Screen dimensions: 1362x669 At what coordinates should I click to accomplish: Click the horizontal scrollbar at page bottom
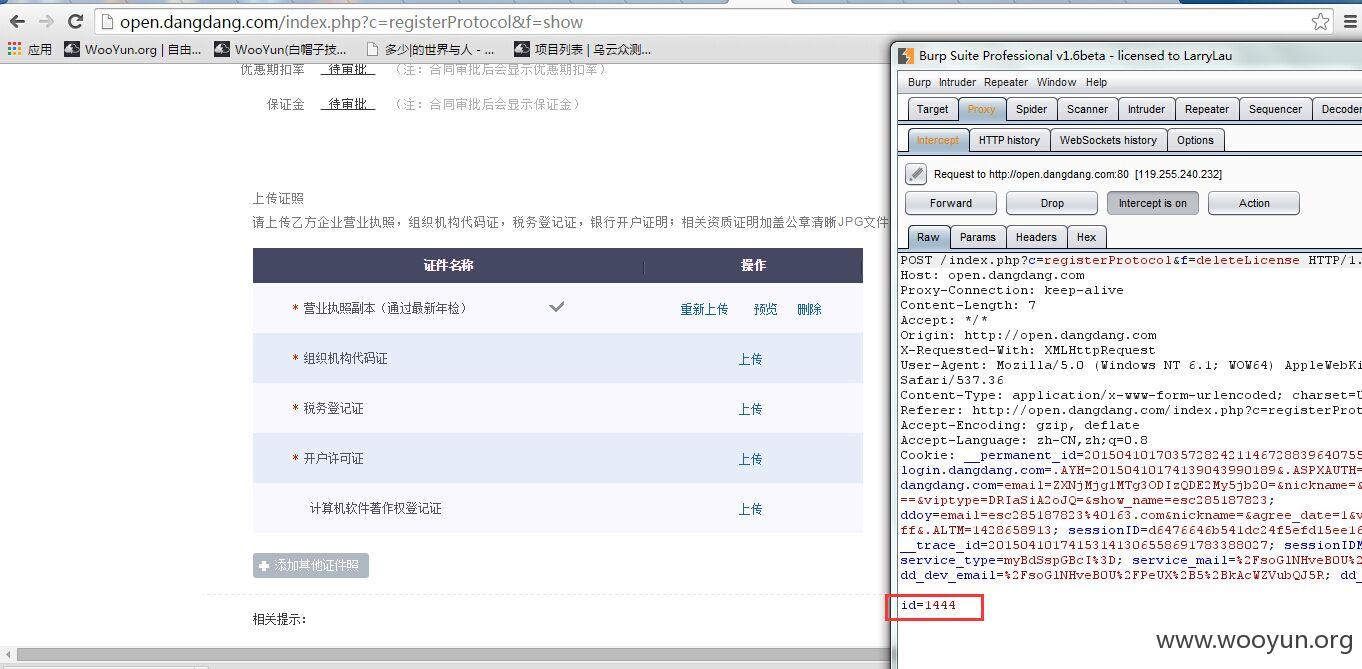pos(452,655)
